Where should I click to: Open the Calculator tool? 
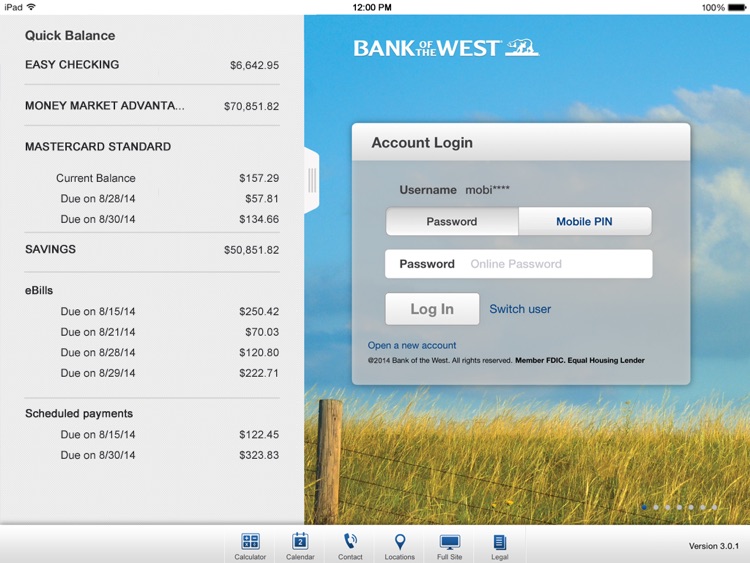coord(250,546)
